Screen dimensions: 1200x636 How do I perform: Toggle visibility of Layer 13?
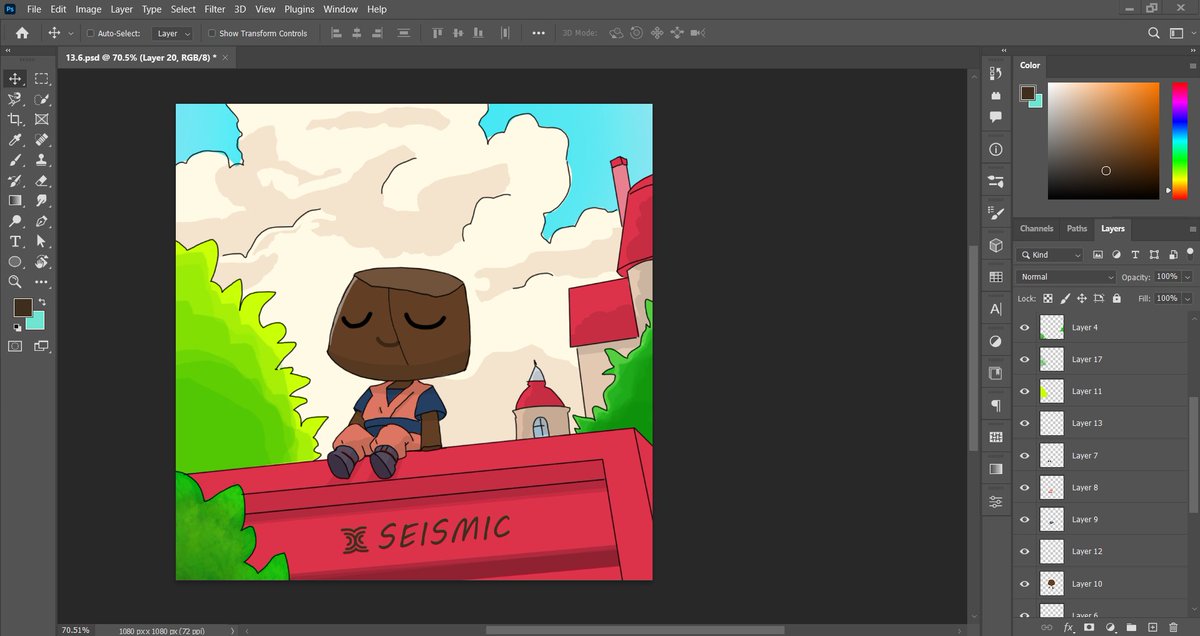[x=1024, y=423]
